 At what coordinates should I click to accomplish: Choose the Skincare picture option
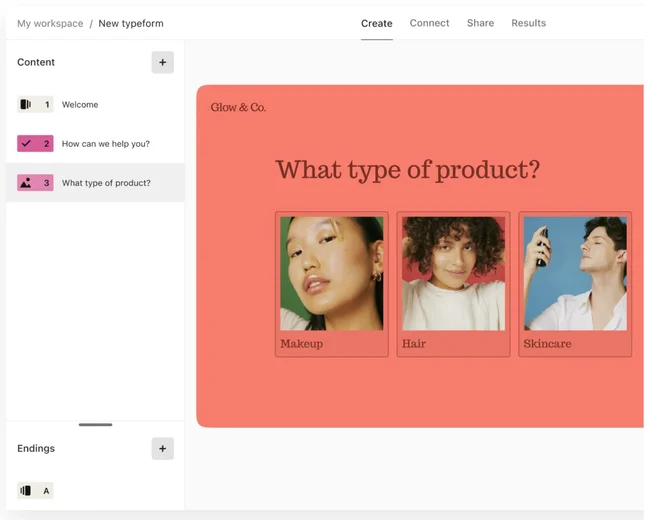coord(575,283)
